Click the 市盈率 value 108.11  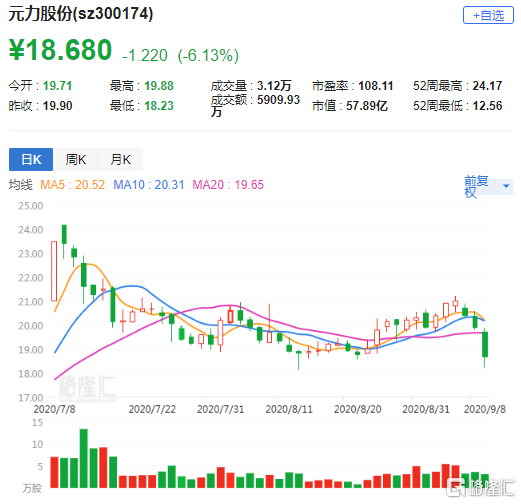click(x=376, y=86)
